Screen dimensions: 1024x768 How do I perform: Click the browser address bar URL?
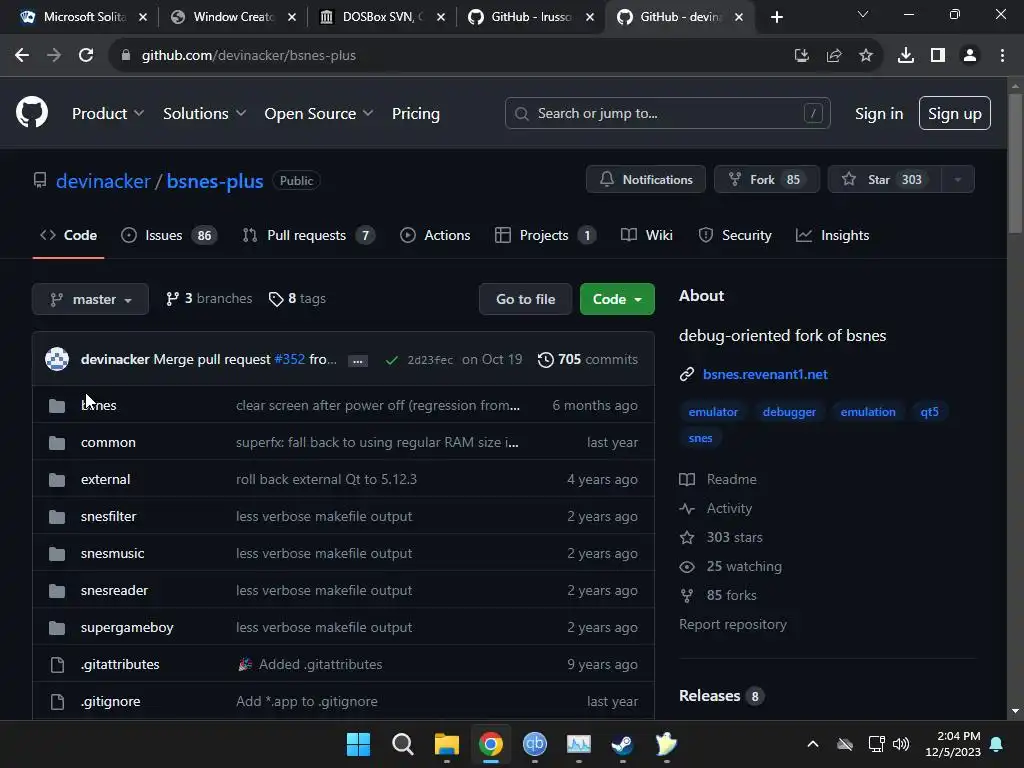248,56
